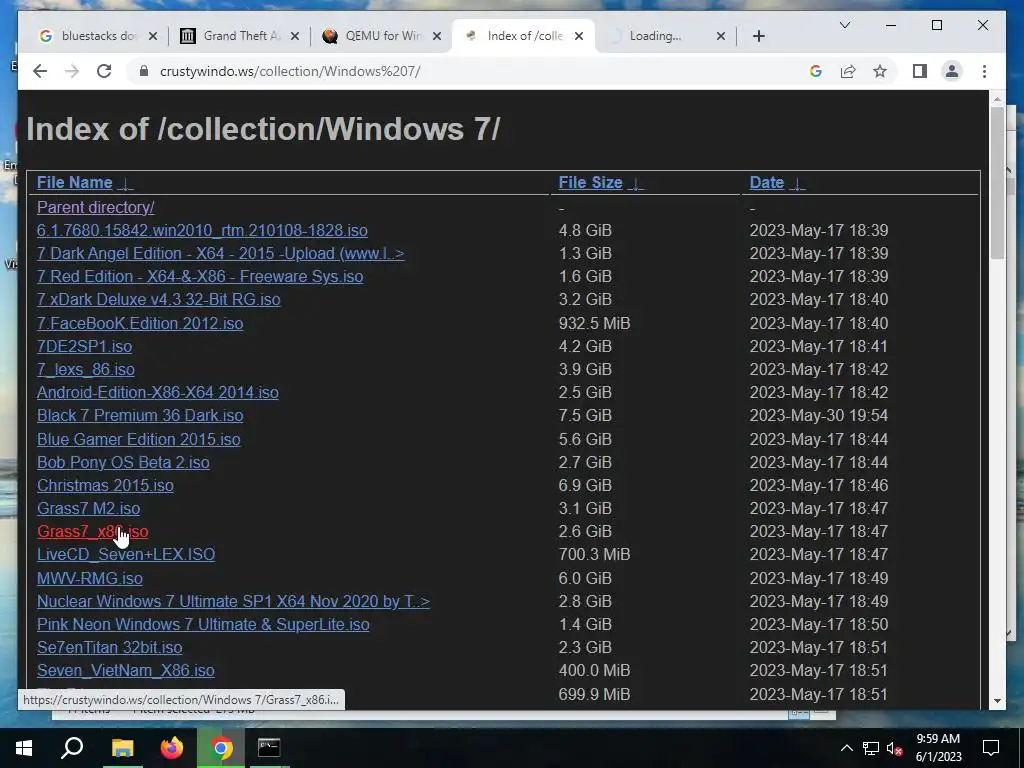
Task: Download 7 Red Edition Freeware Sys.iso
Action: (x=200, y=276)
